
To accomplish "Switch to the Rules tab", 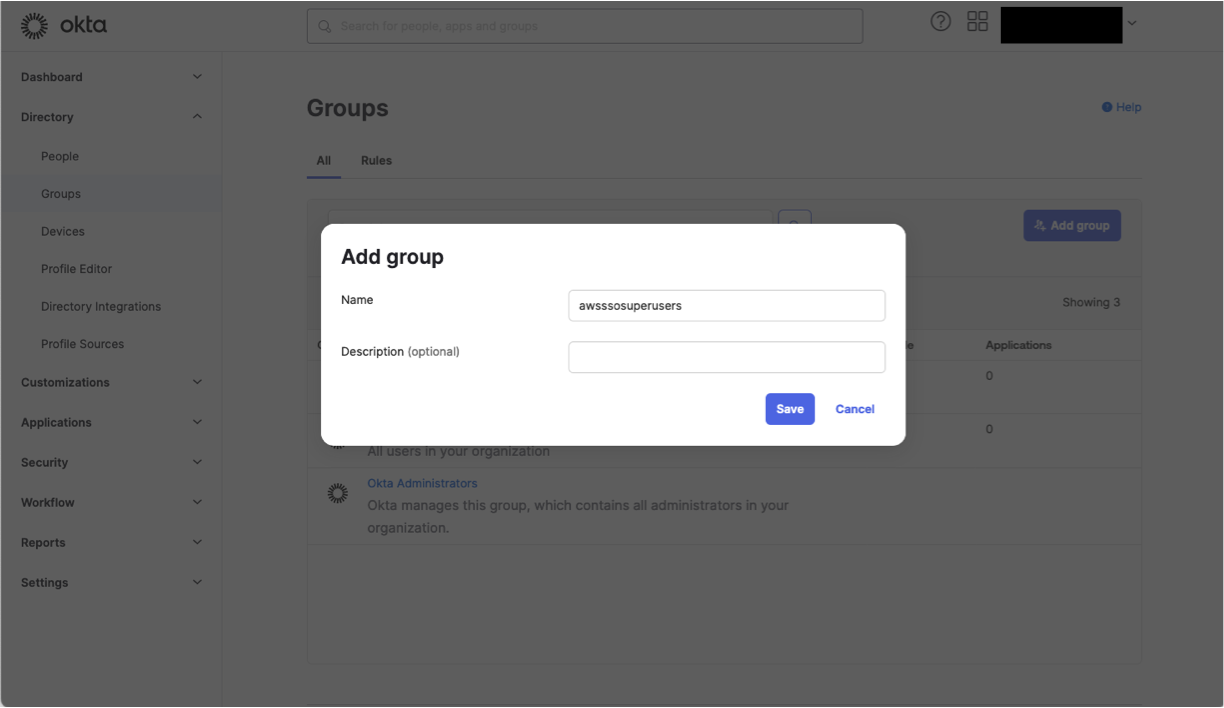I will coord(376,160).
